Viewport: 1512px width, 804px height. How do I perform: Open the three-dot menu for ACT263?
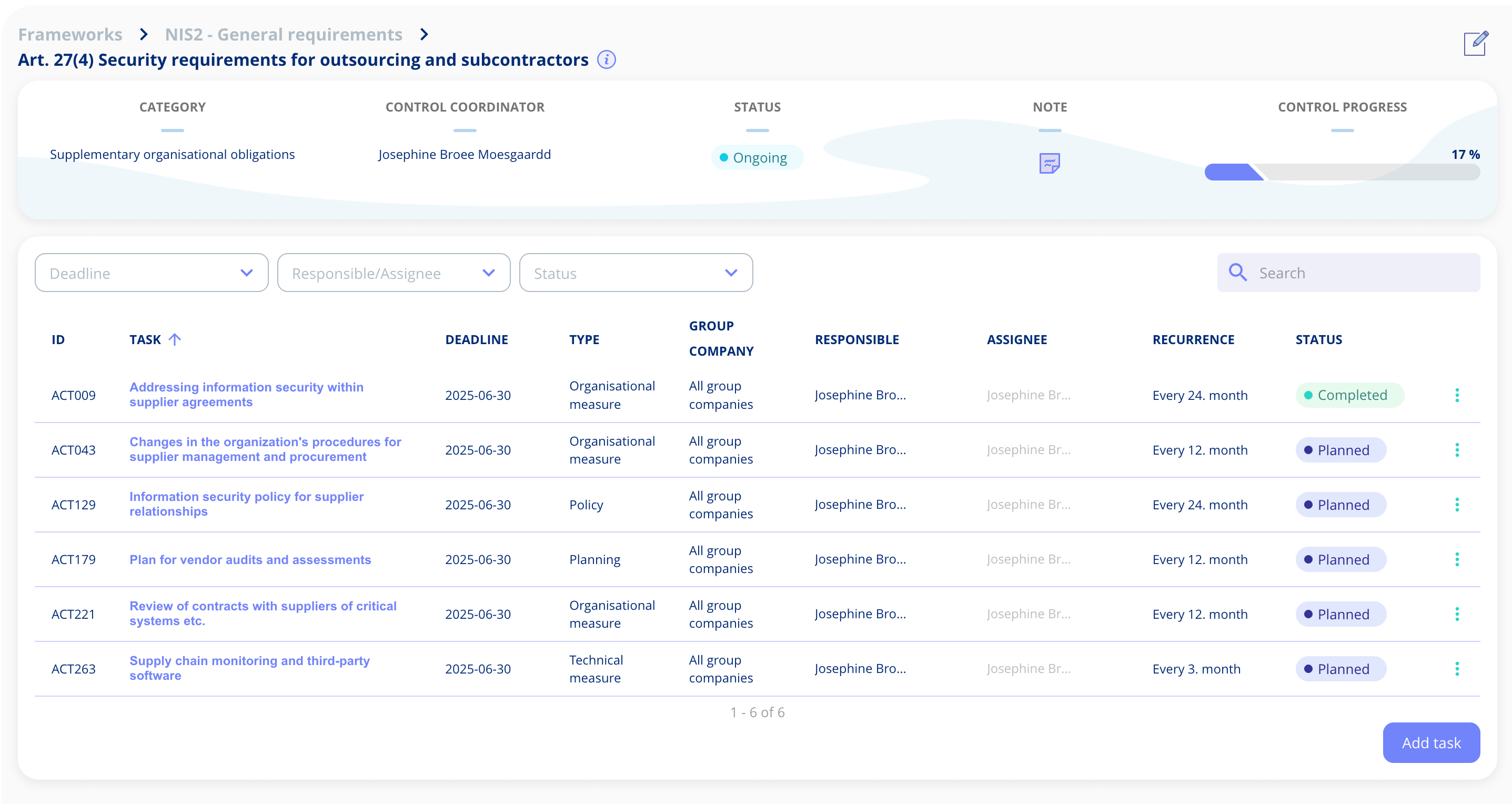click(1457, 668)
